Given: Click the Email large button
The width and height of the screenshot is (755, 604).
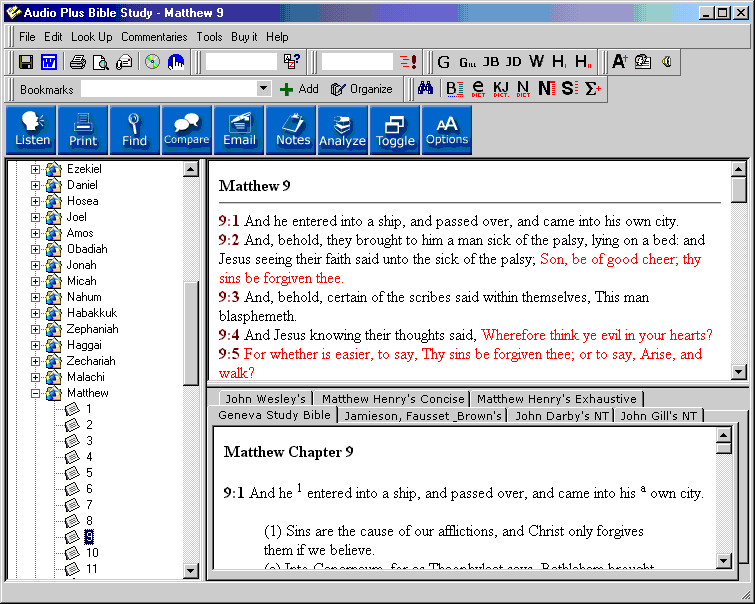Looking at the screenshot, I should 239,130.
